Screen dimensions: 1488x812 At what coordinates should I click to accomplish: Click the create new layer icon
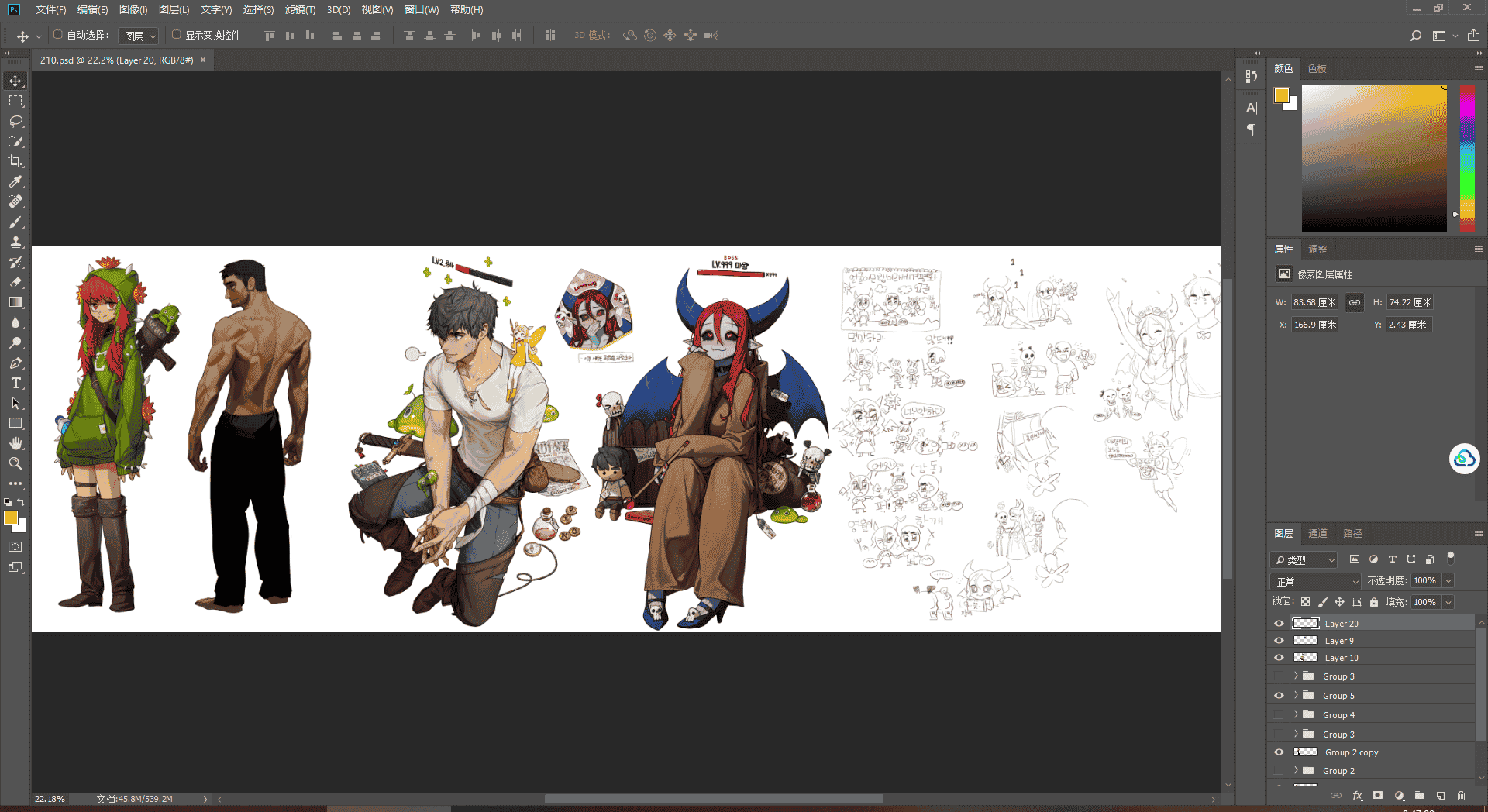(1440, 796)
